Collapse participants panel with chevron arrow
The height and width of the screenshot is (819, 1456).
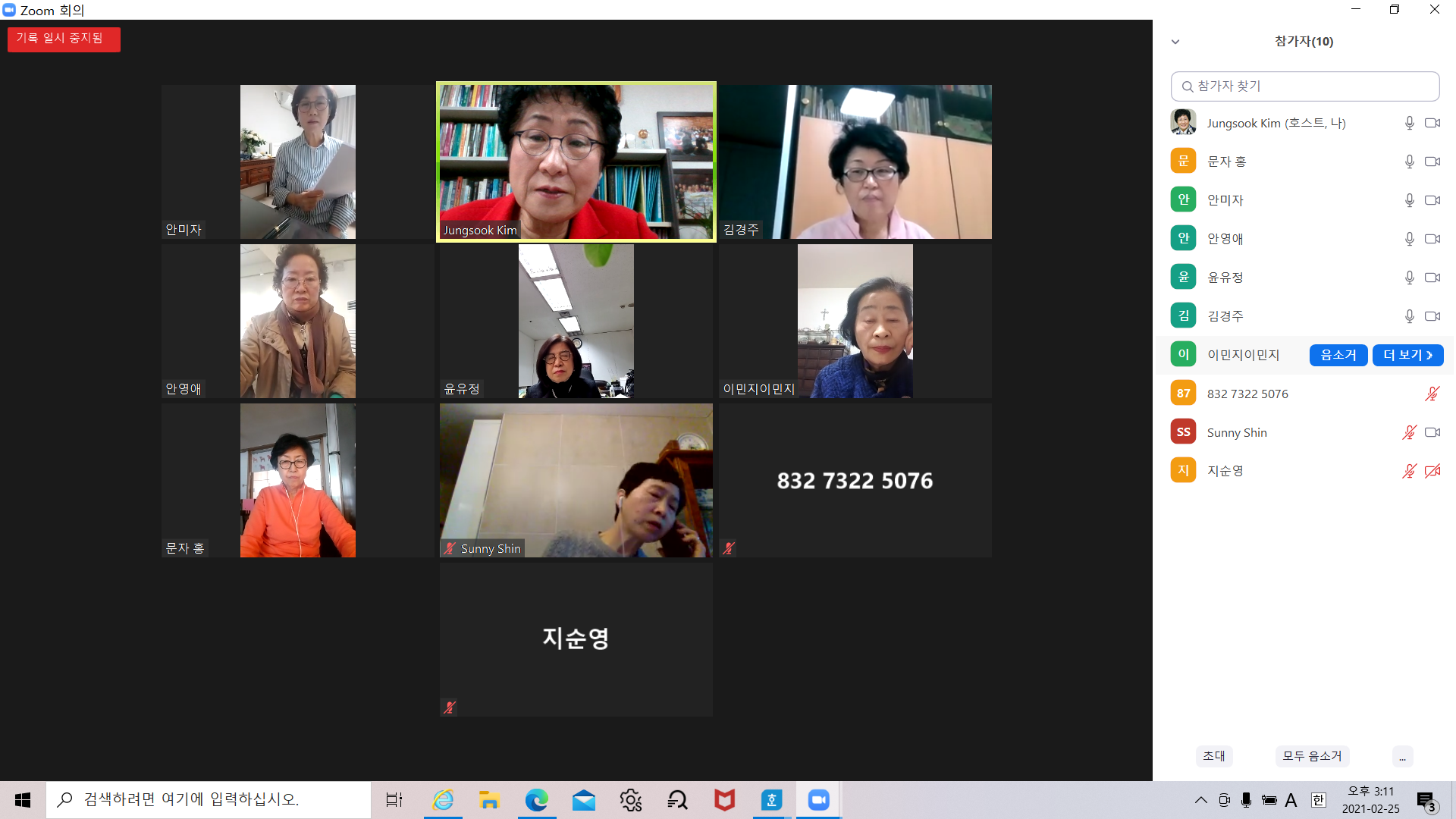tap(1175, 42)
